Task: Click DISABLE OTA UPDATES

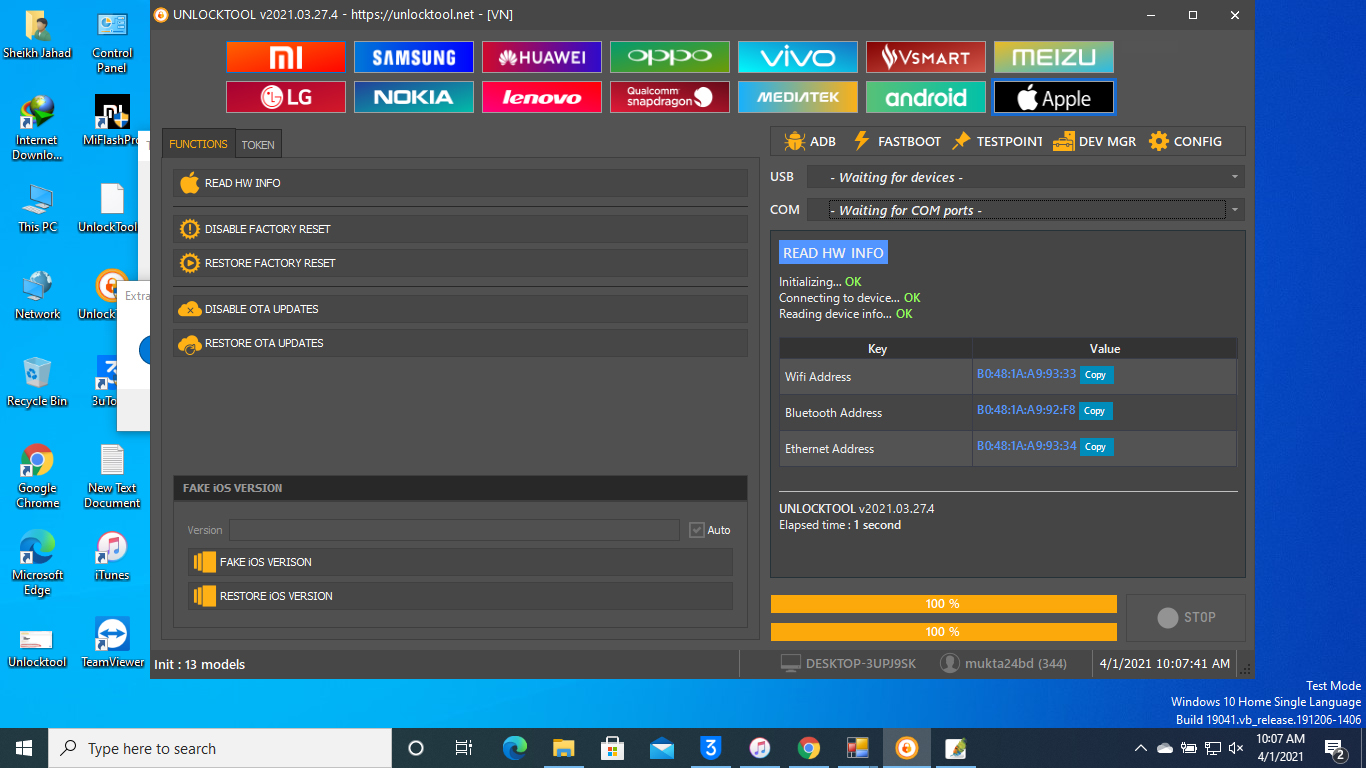Action: pos(460,309)
